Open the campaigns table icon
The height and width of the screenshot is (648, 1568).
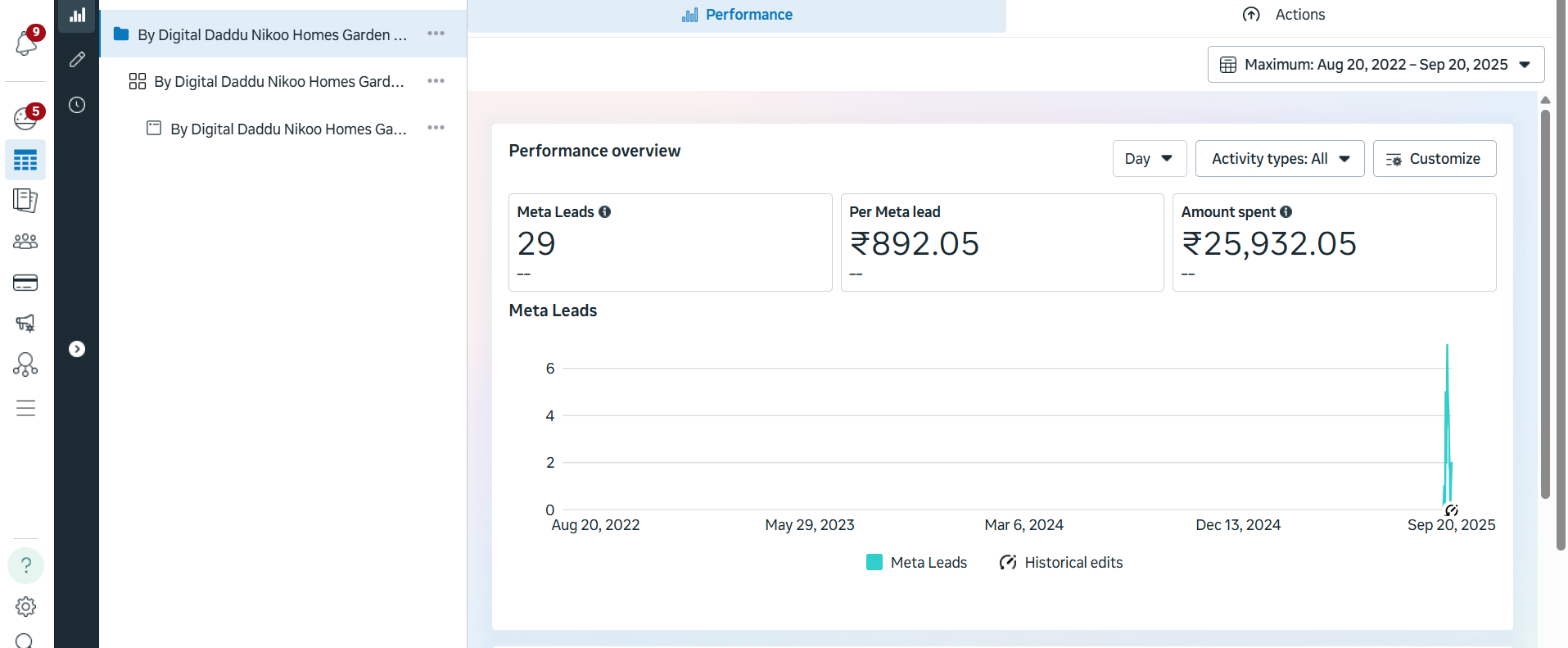25,160
